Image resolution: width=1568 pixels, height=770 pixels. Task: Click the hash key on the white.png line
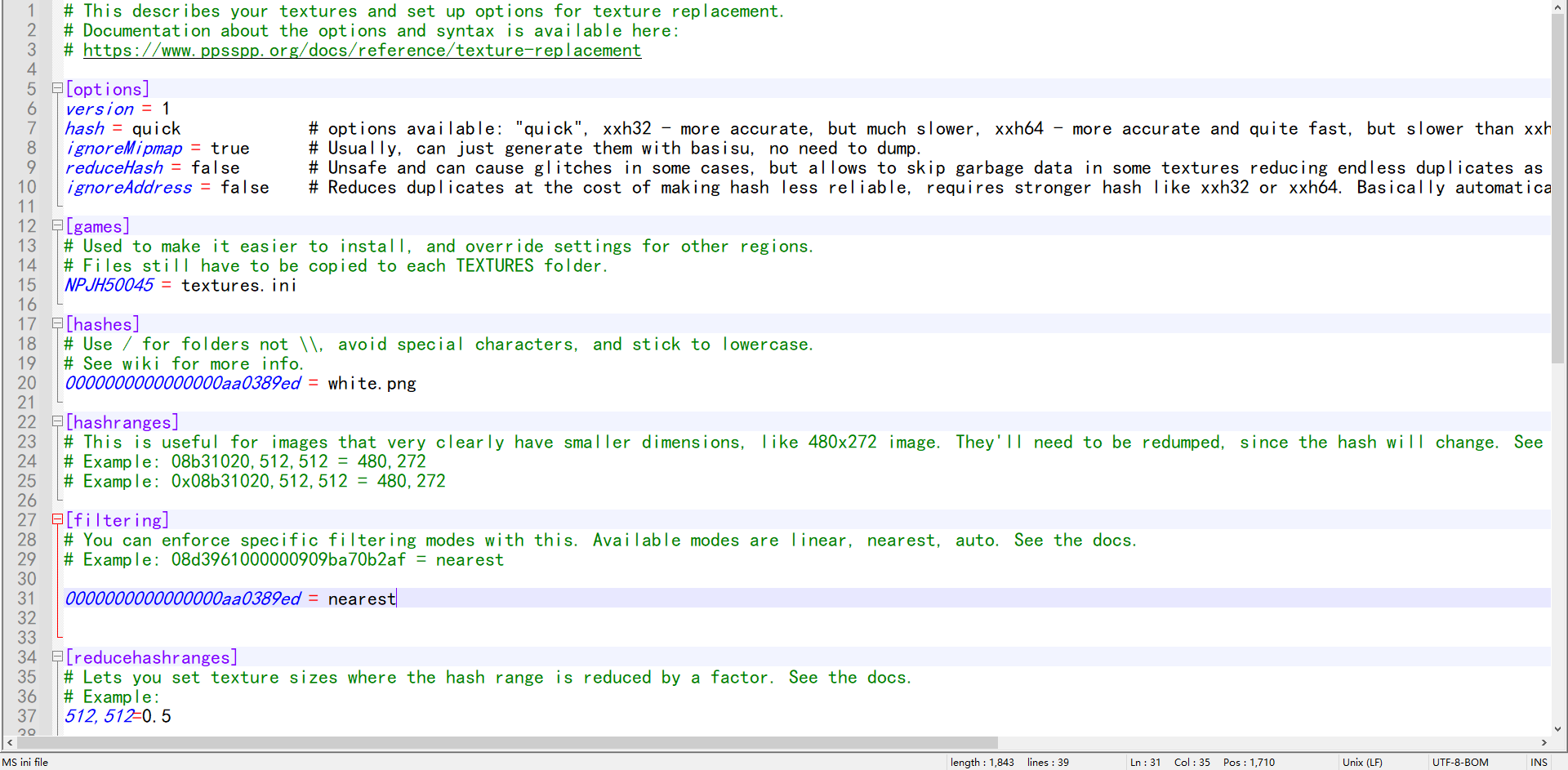(x=183, y=383)
